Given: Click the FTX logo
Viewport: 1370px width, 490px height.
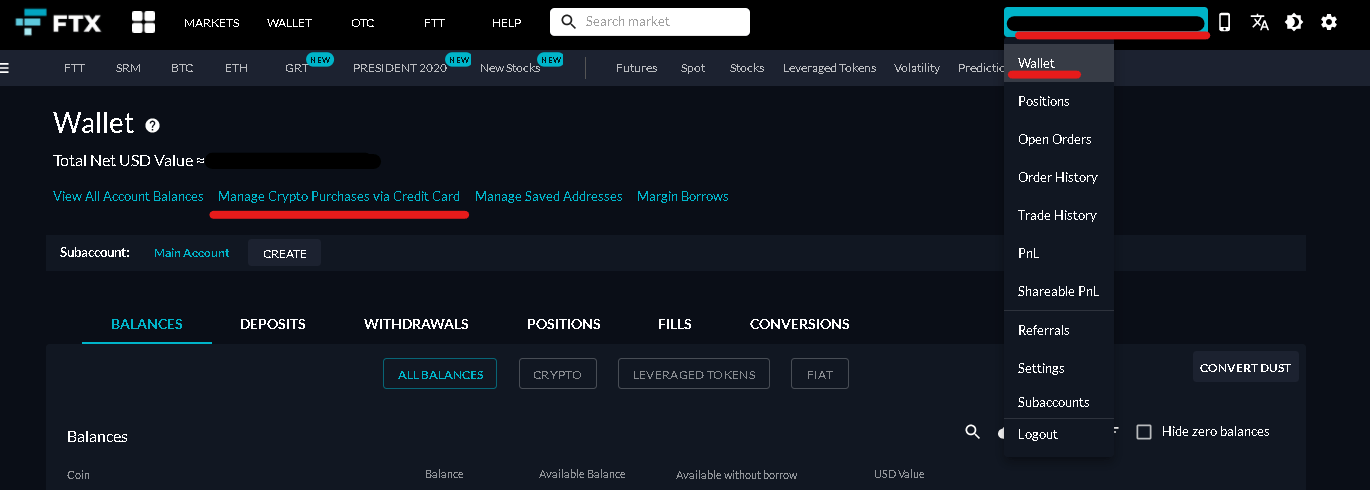Looking at the screenshot, I should click(58, 22).
